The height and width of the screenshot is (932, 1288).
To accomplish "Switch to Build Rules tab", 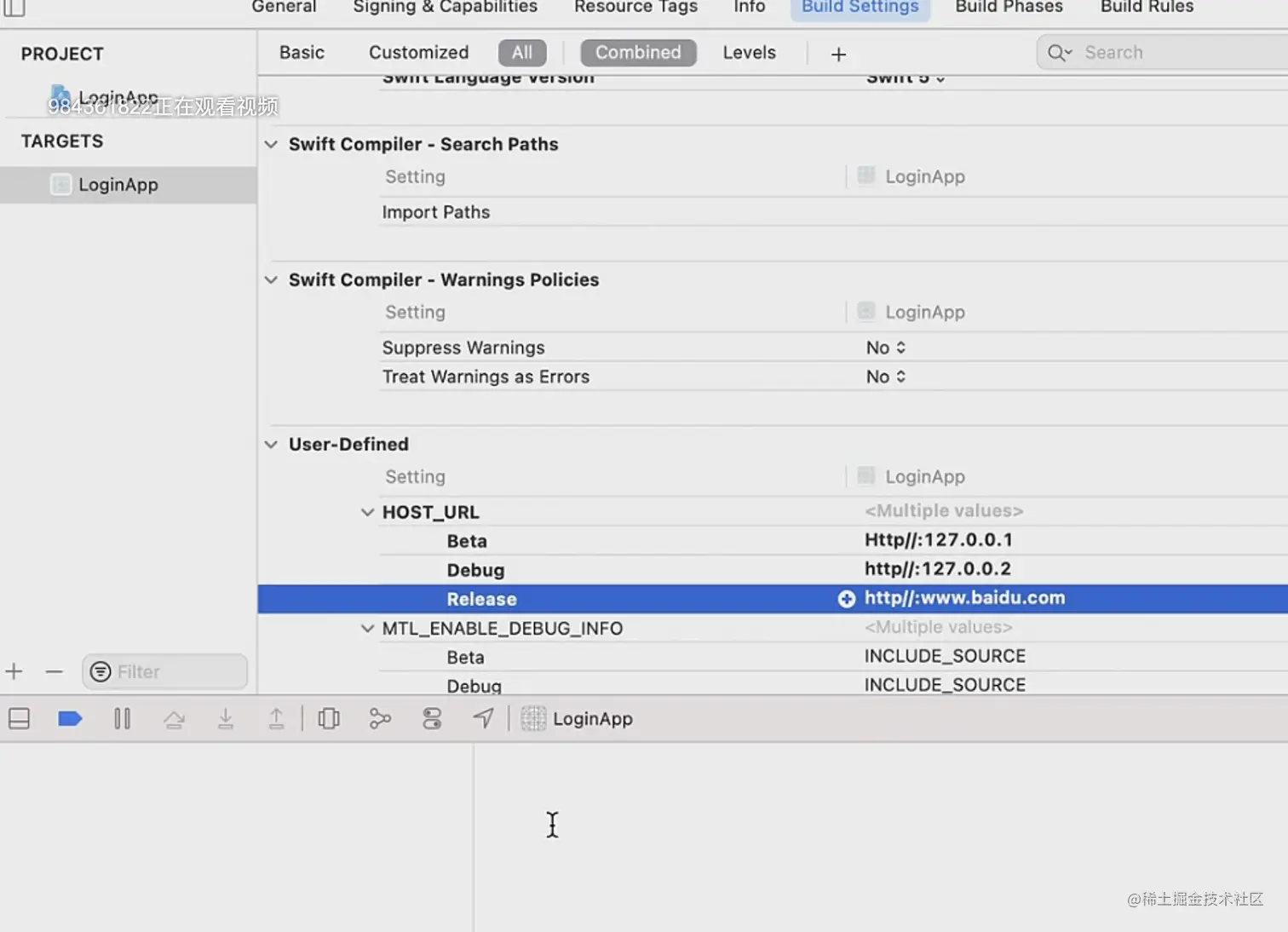I will click(1147, 7).
